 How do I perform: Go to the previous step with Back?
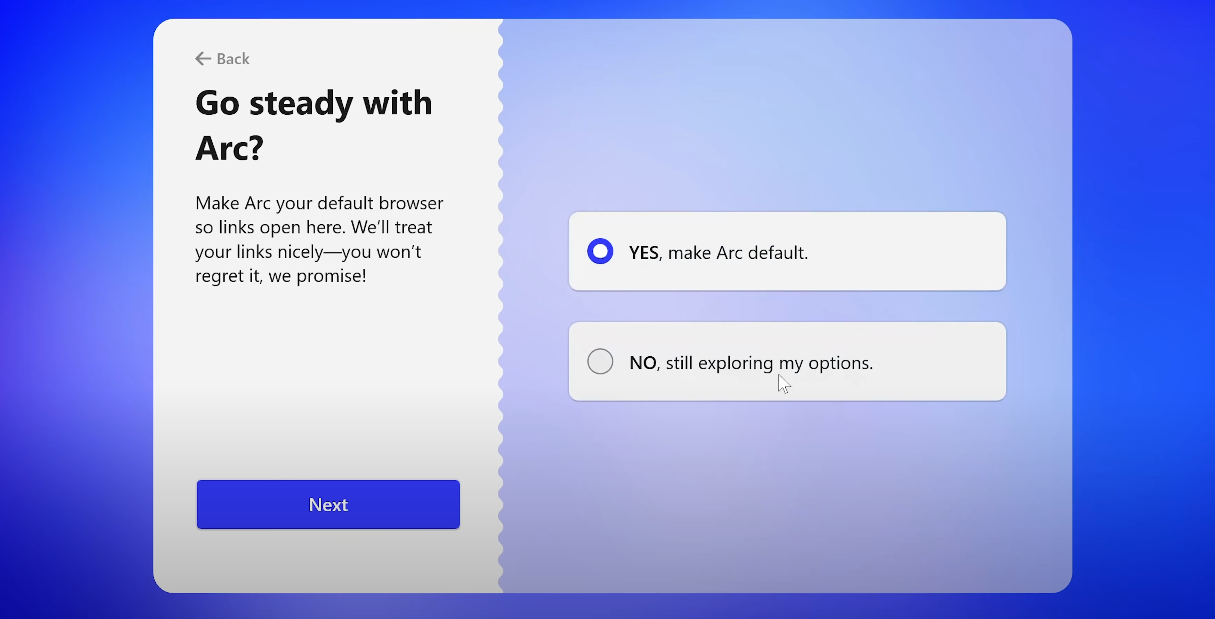[222, 59]
